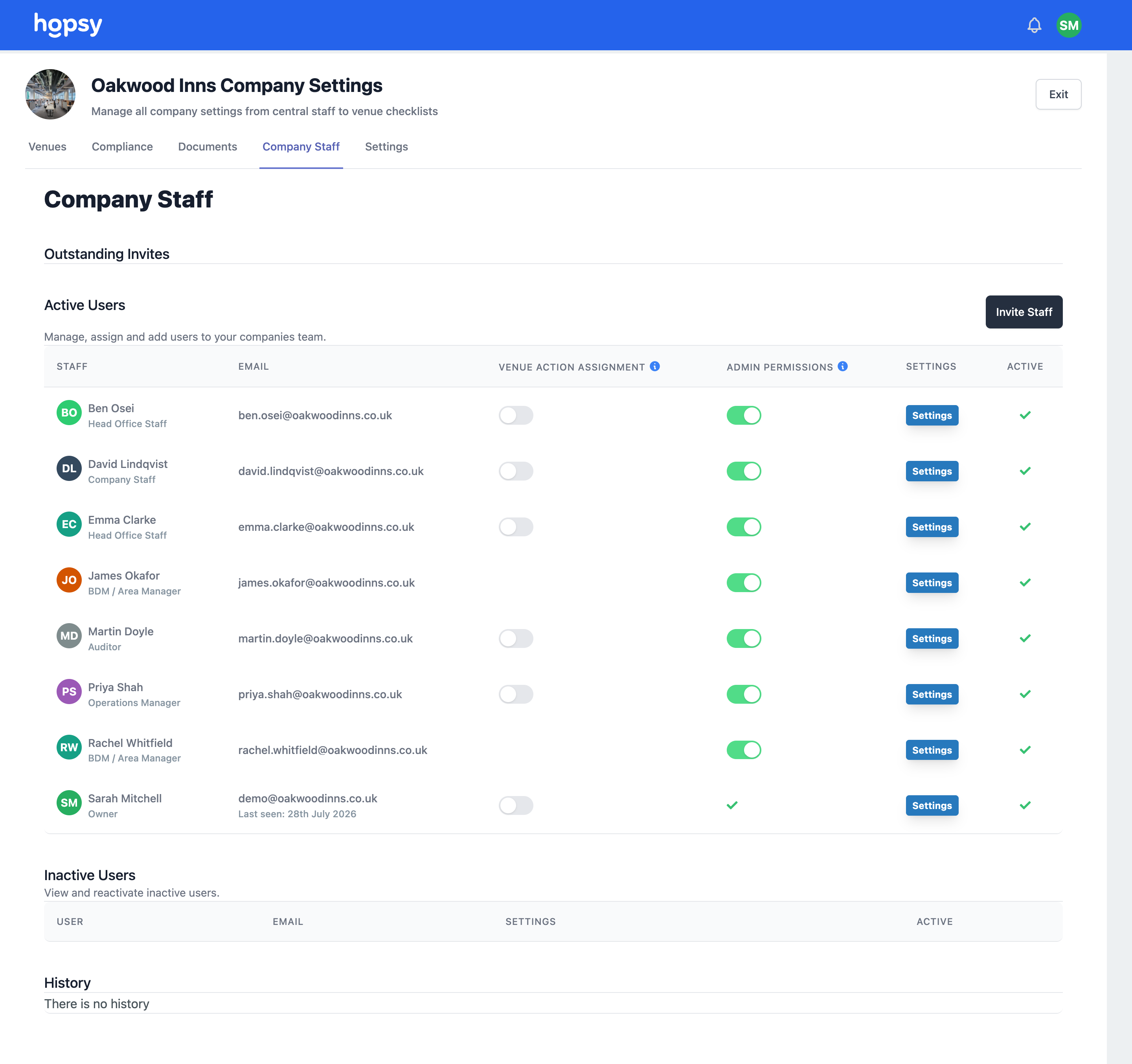Go to the Documents tab
This screenshot has width=1132, height=1064.
207,147
